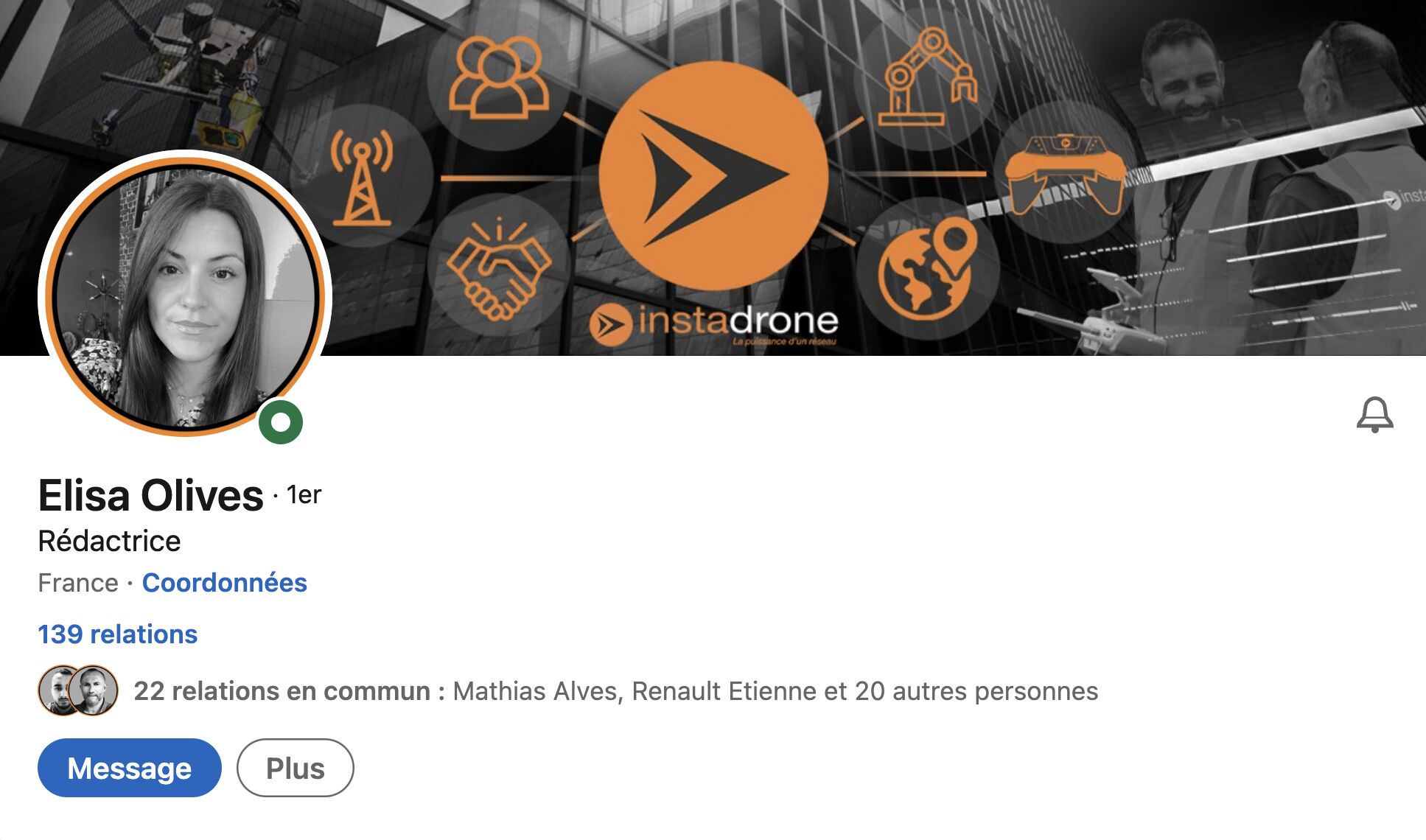Screen dimensions: 1426x840
Task: Click the green online status indicator
Action: tap(281, 422)
